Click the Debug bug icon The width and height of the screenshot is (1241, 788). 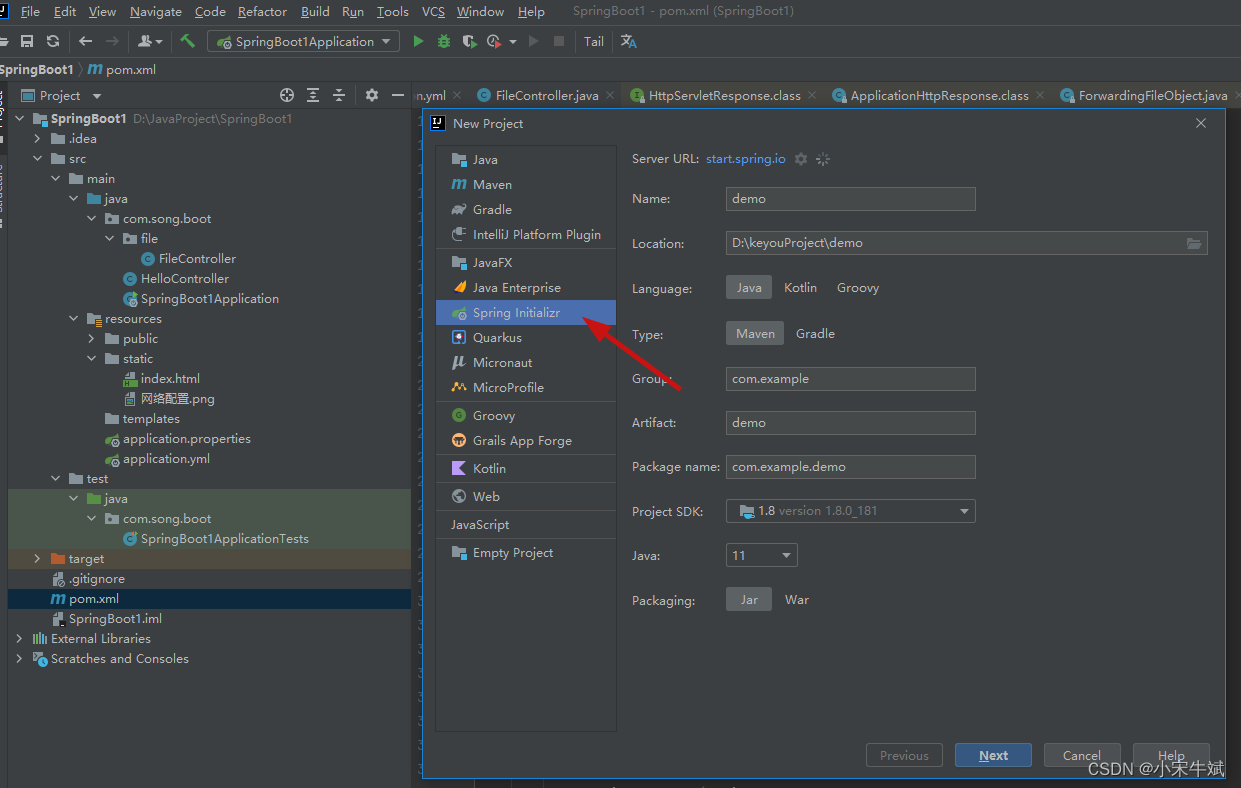pyautogui.click(x=444, y=41)
